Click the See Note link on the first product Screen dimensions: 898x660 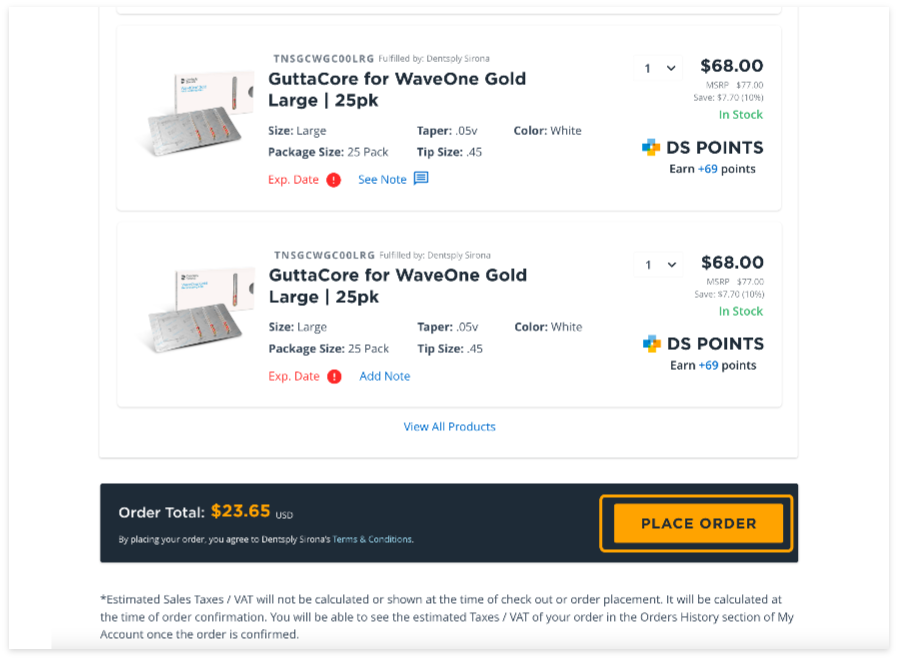click(x=382, y=180)
